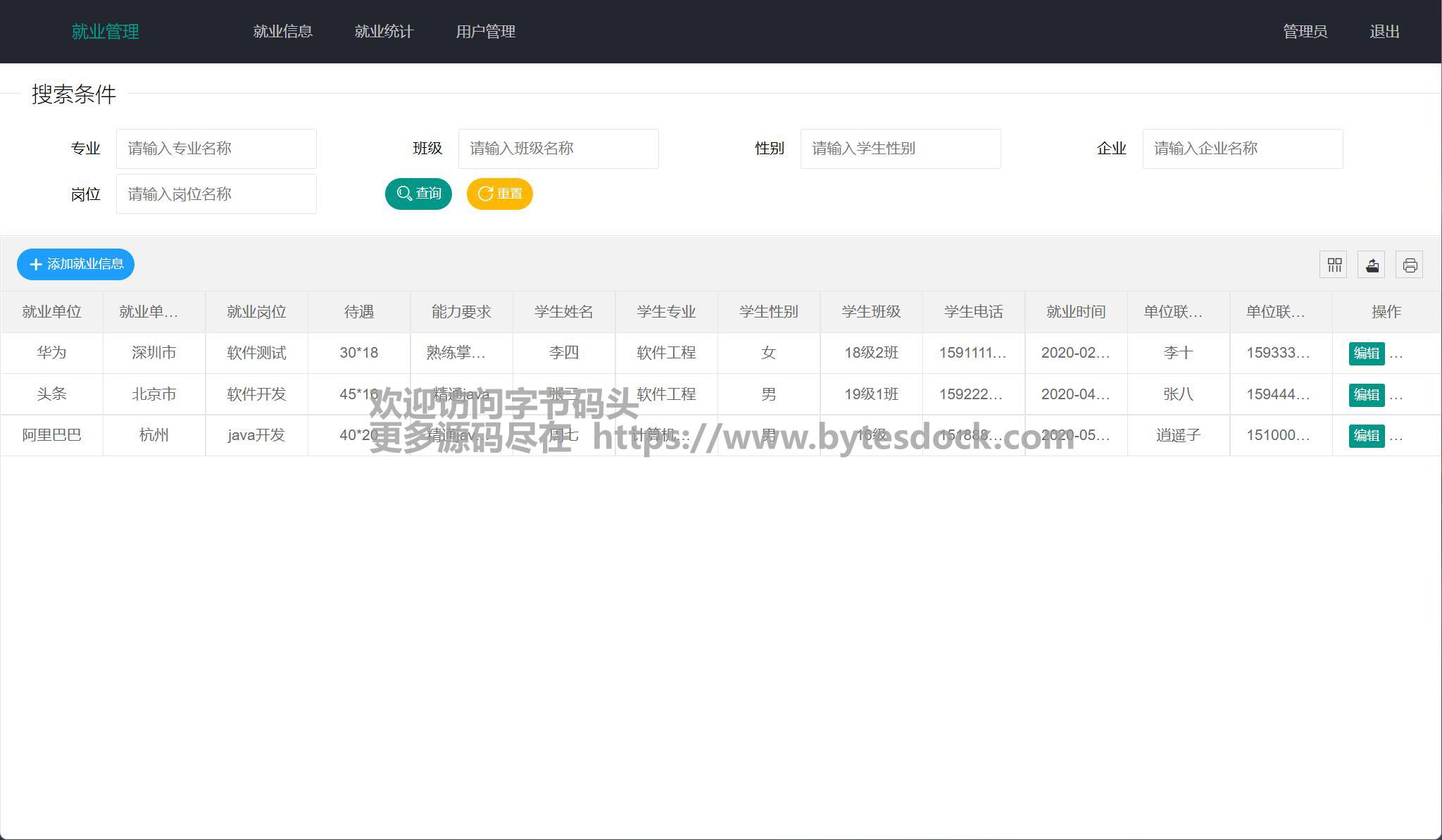Edit the 头条 row with 编辑
Screen dimensions: 1442x840
1366,394
